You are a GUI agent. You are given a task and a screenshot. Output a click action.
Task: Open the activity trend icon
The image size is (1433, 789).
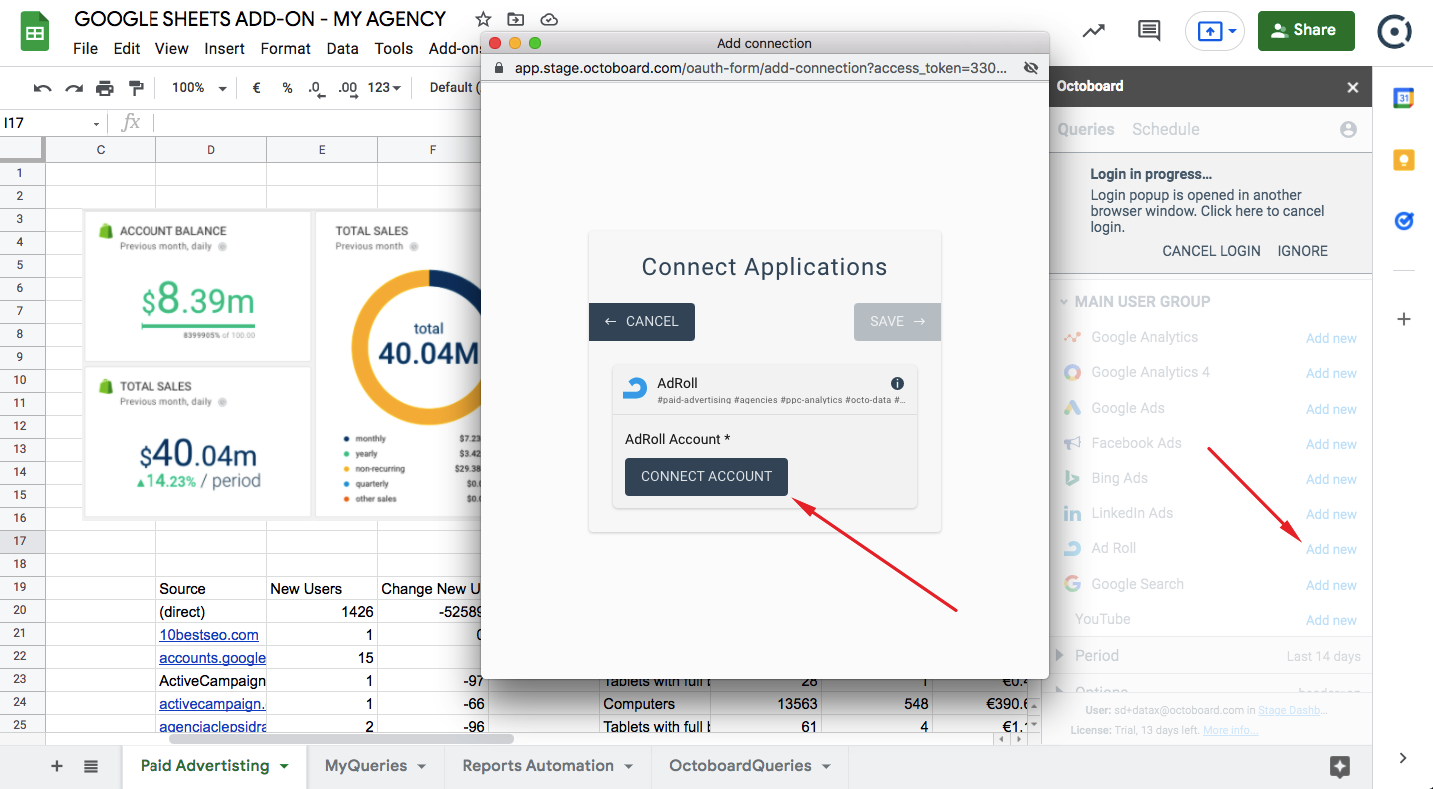[x=1094, y=31]
